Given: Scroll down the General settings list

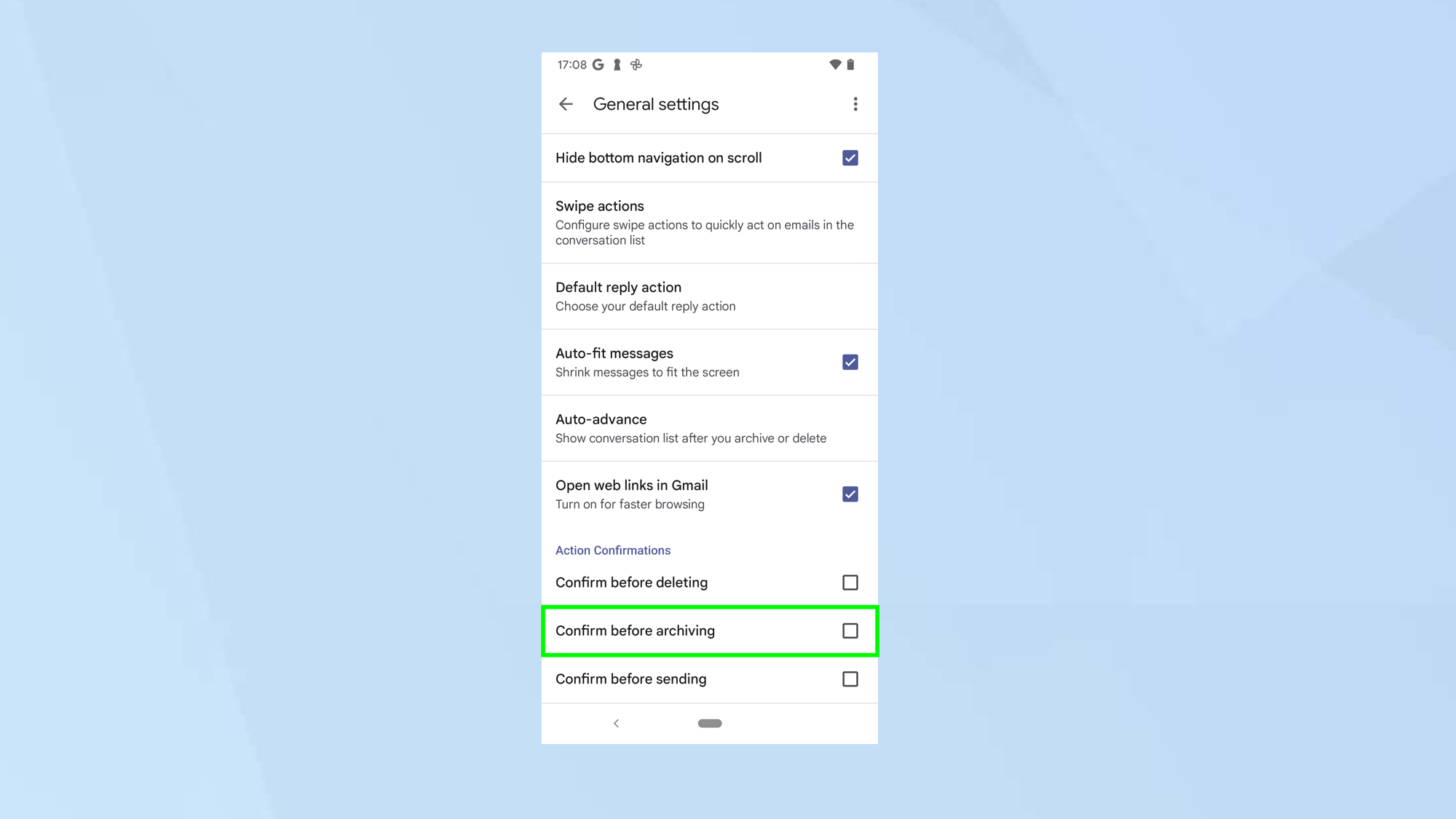Looking at the screenshot, I should point(709,630).
